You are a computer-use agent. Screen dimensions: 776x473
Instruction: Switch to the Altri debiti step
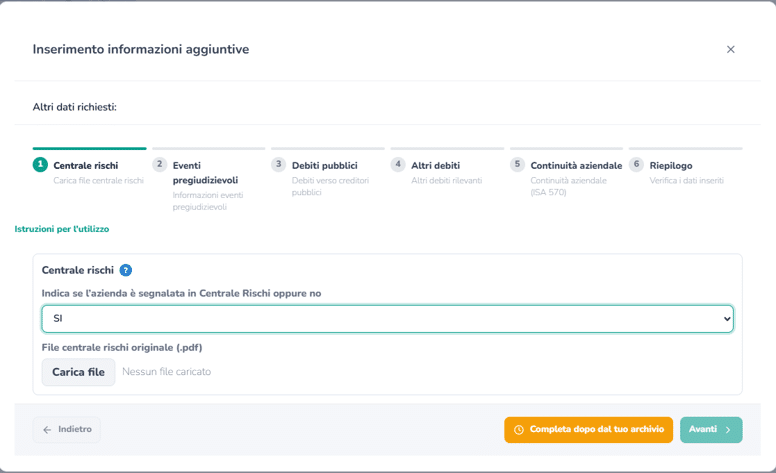436,166
